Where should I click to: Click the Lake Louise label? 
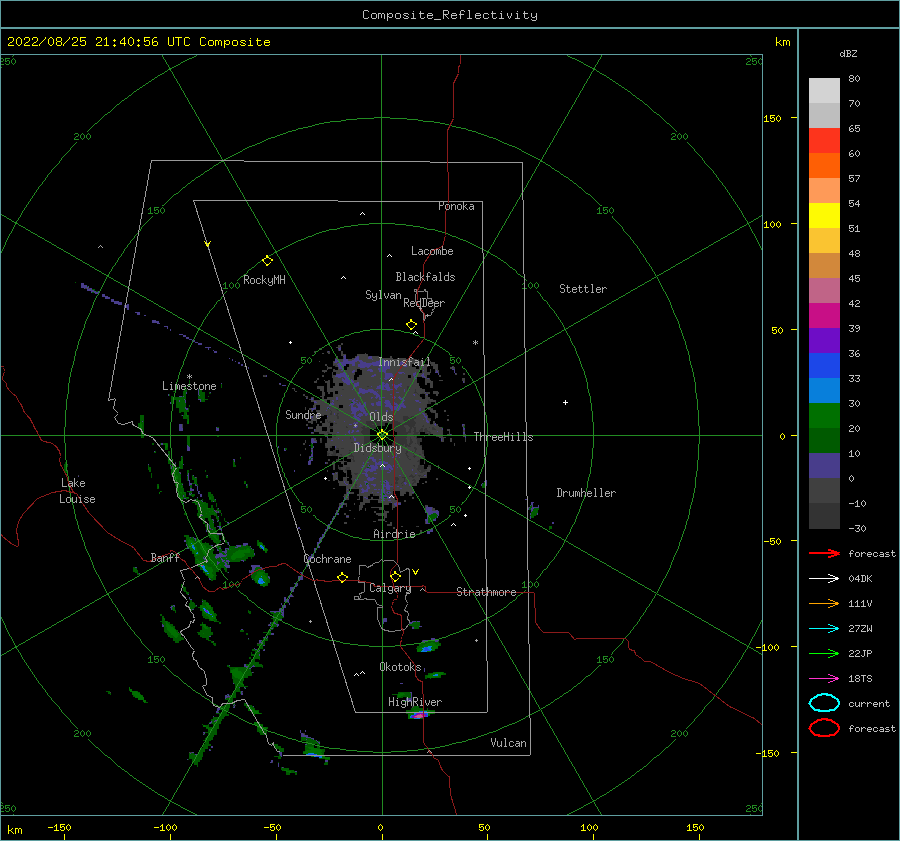coord(77,491)
